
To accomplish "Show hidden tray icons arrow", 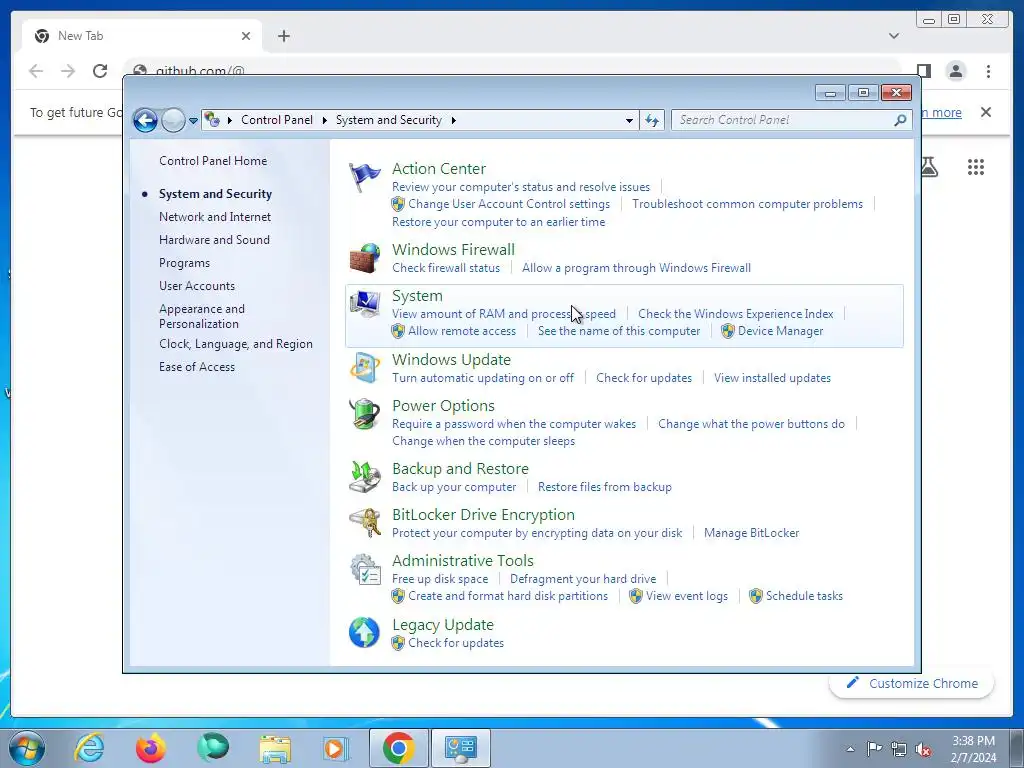I will coord(850,749).
